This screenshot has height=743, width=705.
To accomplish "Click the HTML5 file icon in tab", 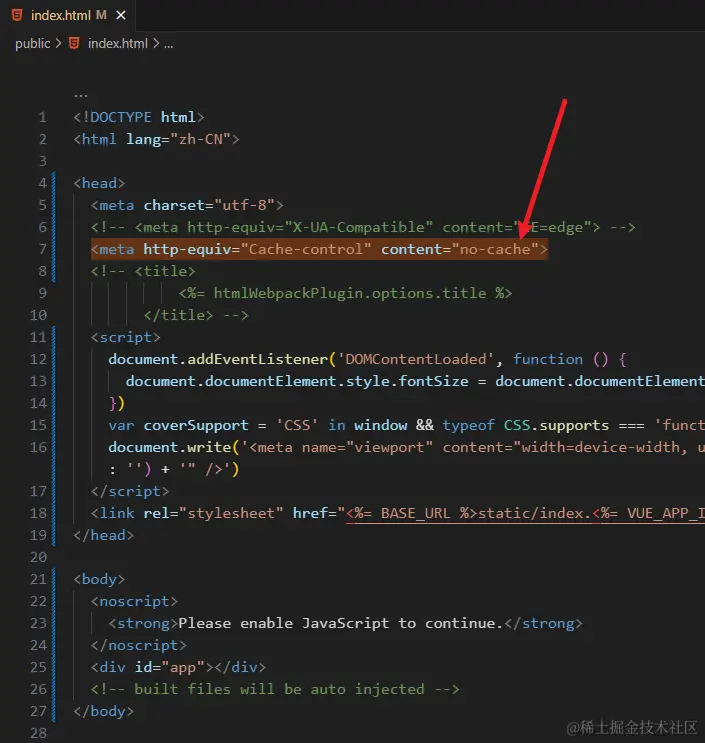I will 17,16.
